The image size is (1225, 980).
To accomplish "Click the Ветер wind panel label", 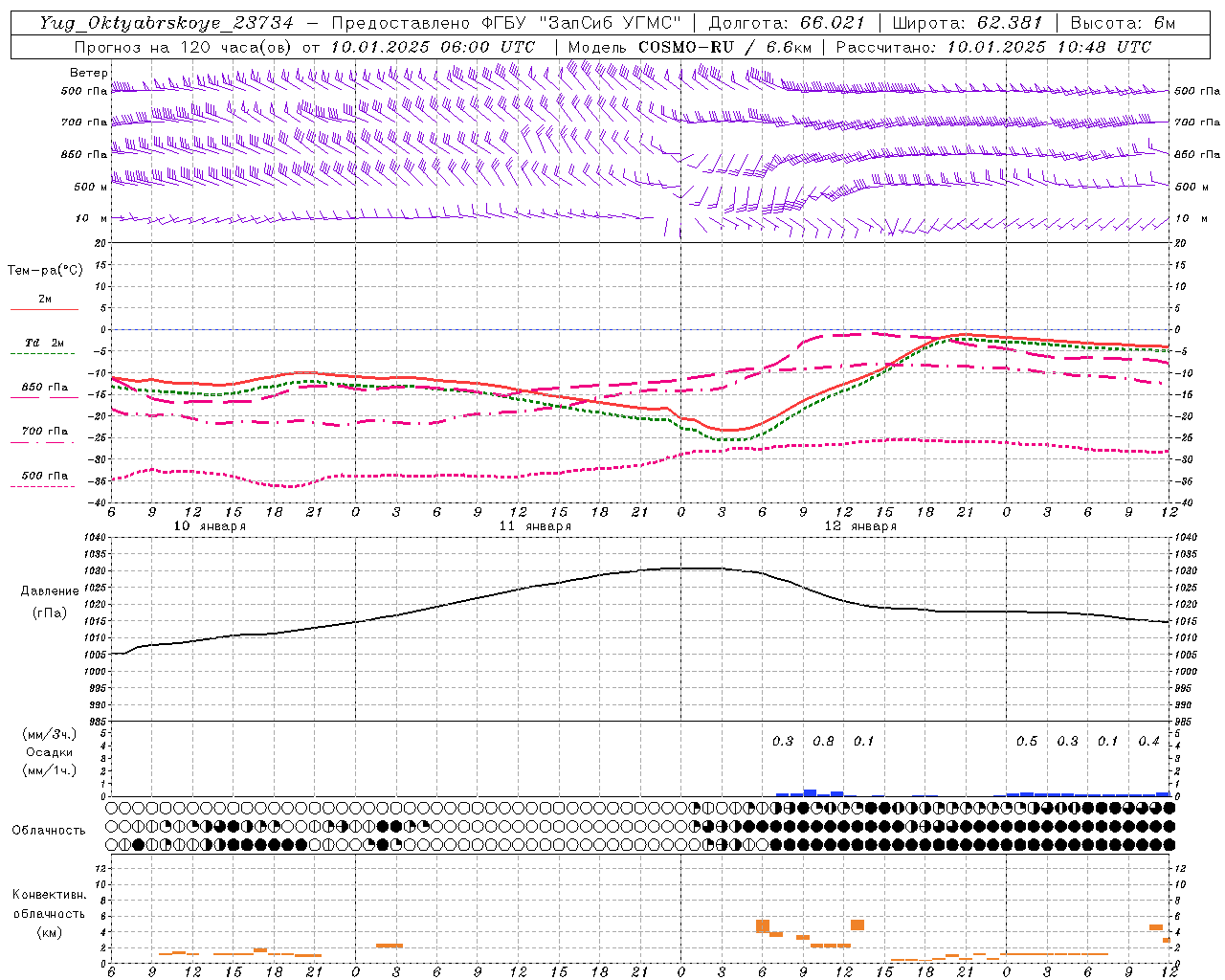I will [x=89, y=73].
